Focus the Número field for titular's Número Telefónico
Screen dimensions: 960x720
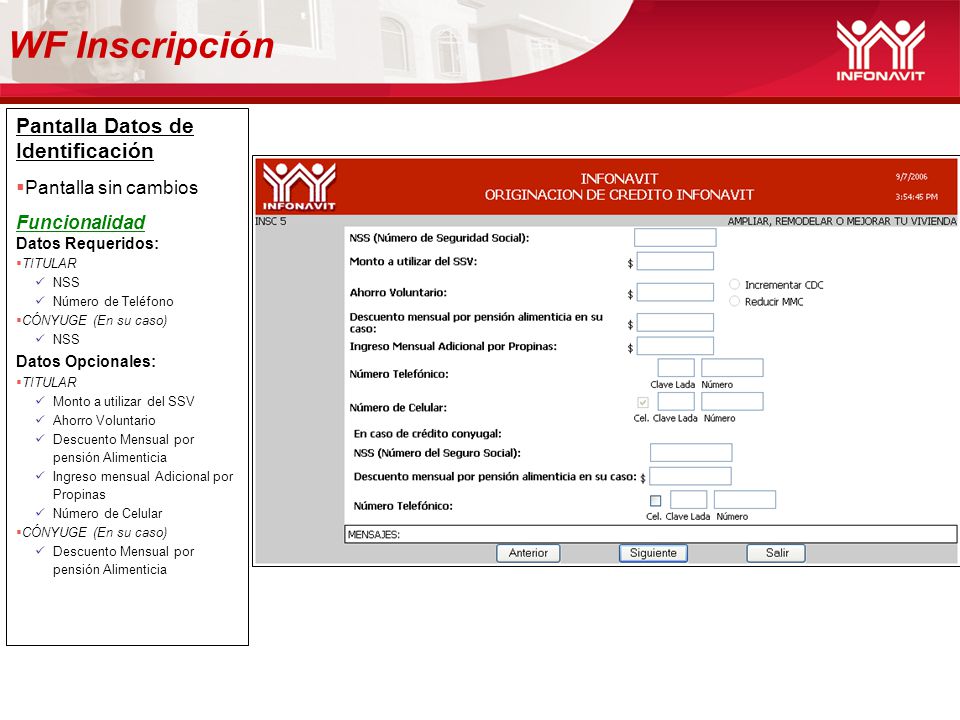[732, 368]
